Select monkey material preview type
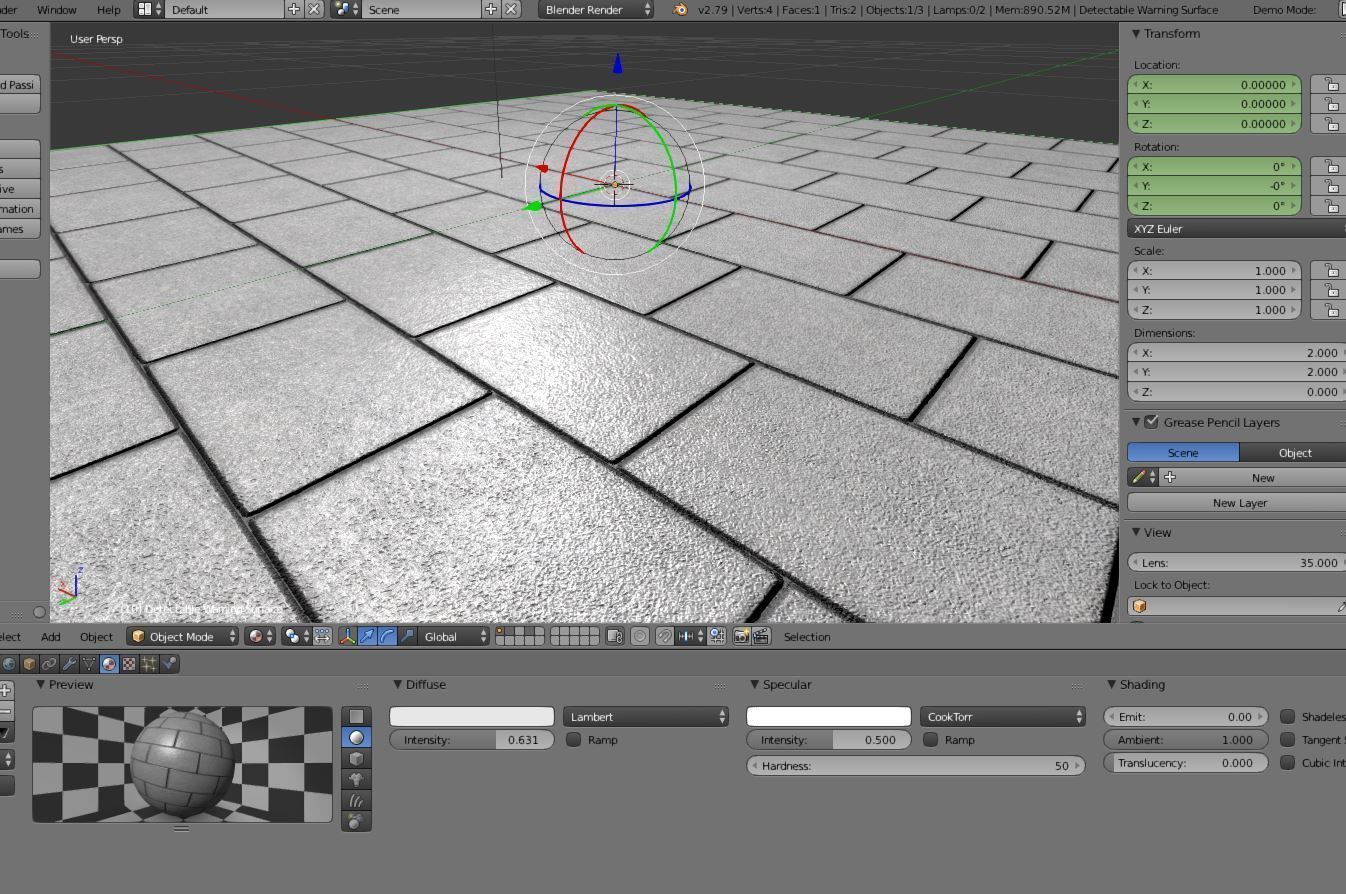 (356, 779)
